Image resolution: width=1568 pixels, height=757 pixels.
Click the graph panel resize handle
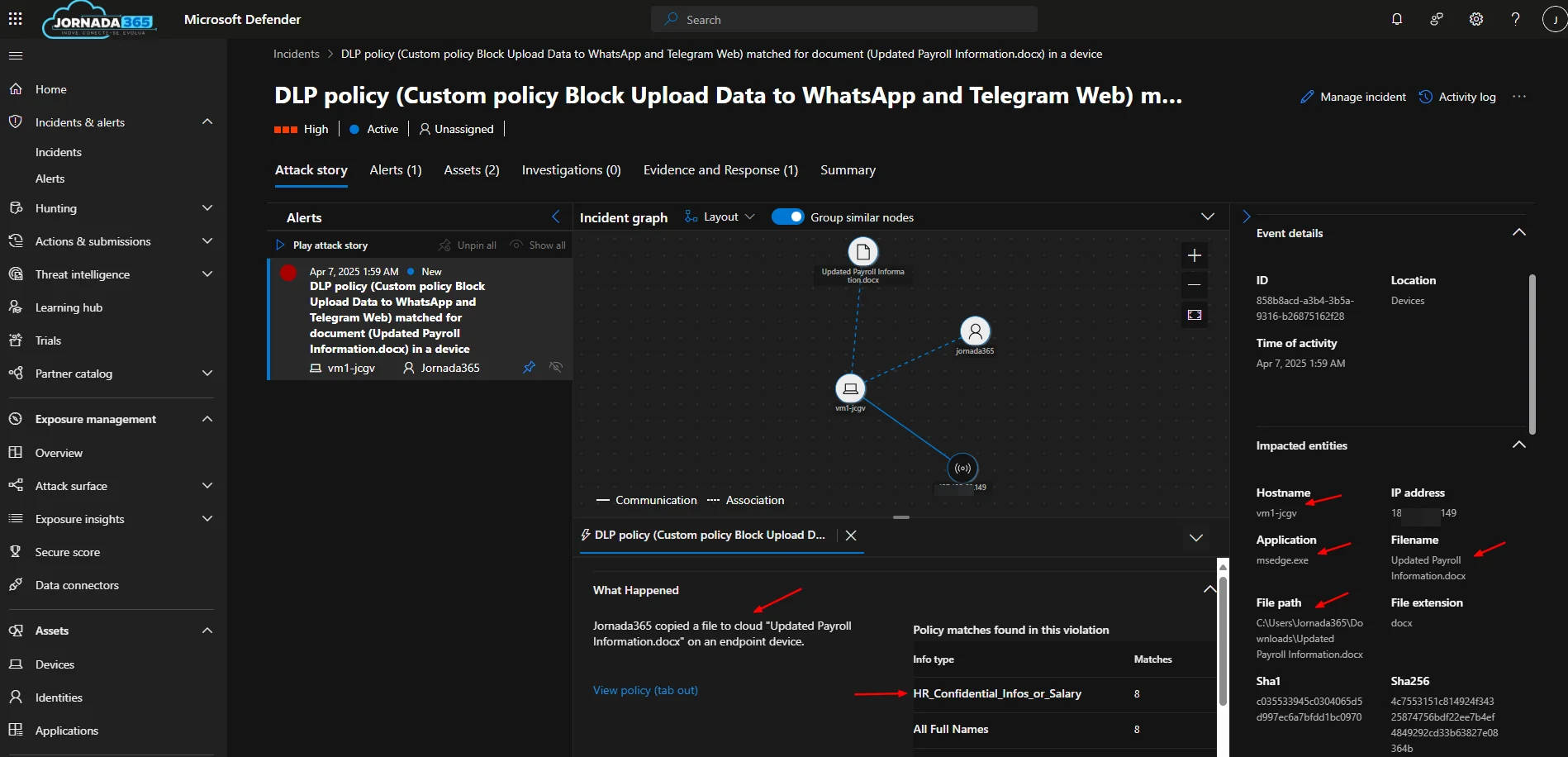coord(901,517)
